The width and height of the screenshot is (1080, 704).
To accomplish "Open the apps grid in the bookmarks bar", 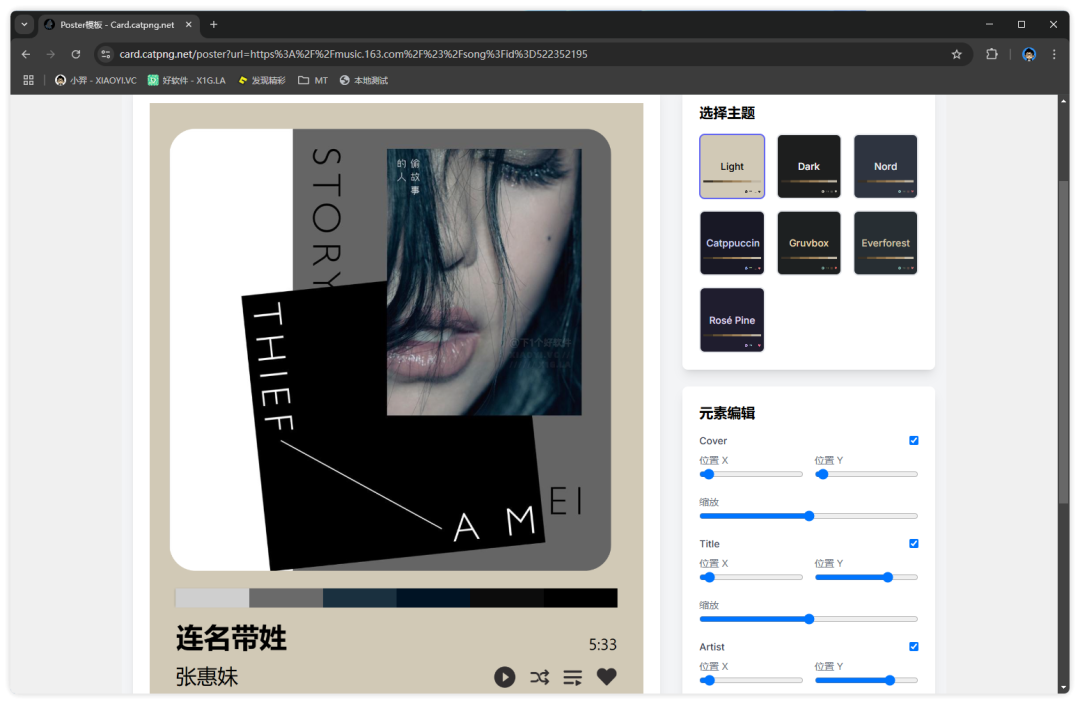I will tap(28, 80).
